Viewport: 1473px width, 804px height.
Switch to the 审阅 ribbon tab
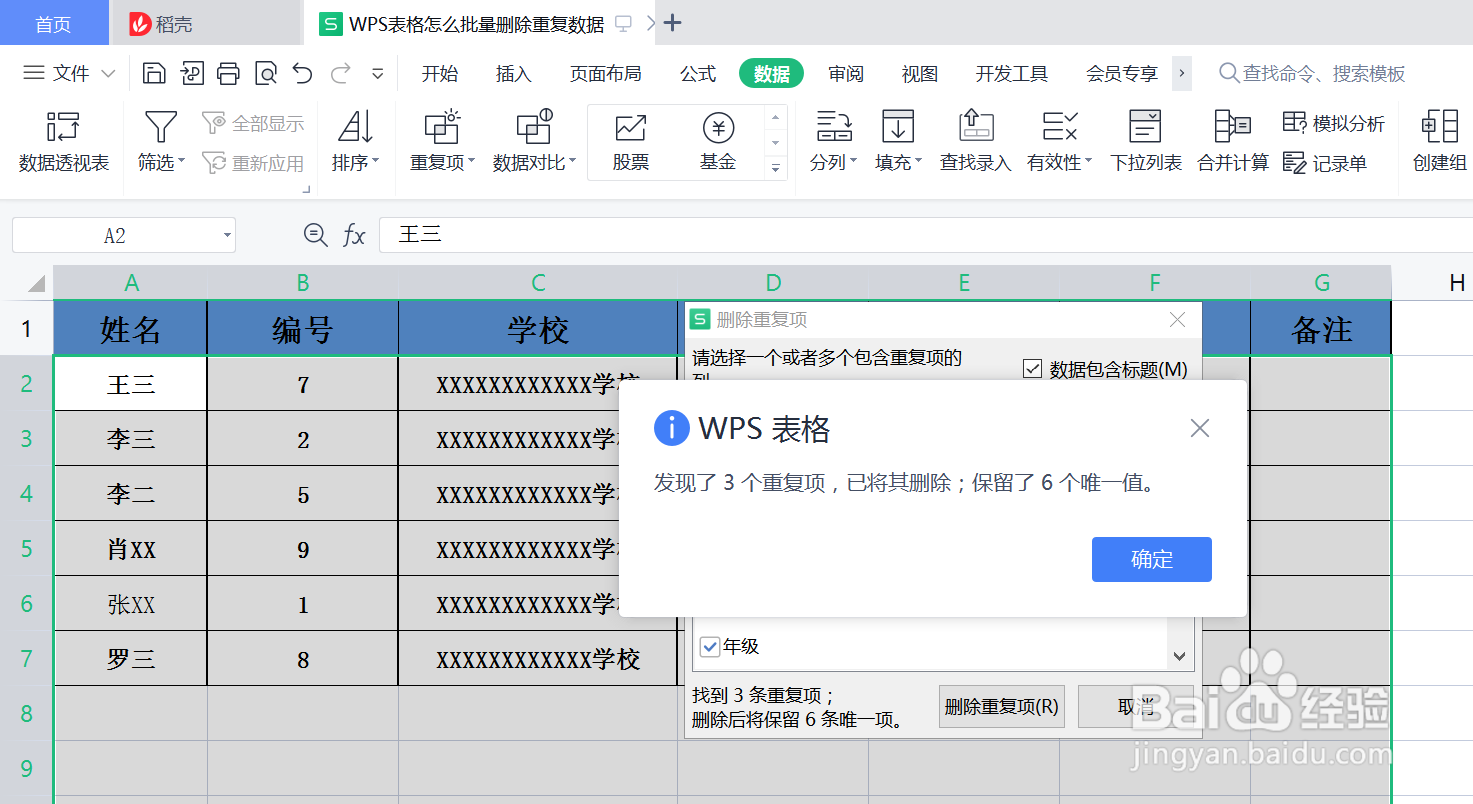tap(845, 73)
